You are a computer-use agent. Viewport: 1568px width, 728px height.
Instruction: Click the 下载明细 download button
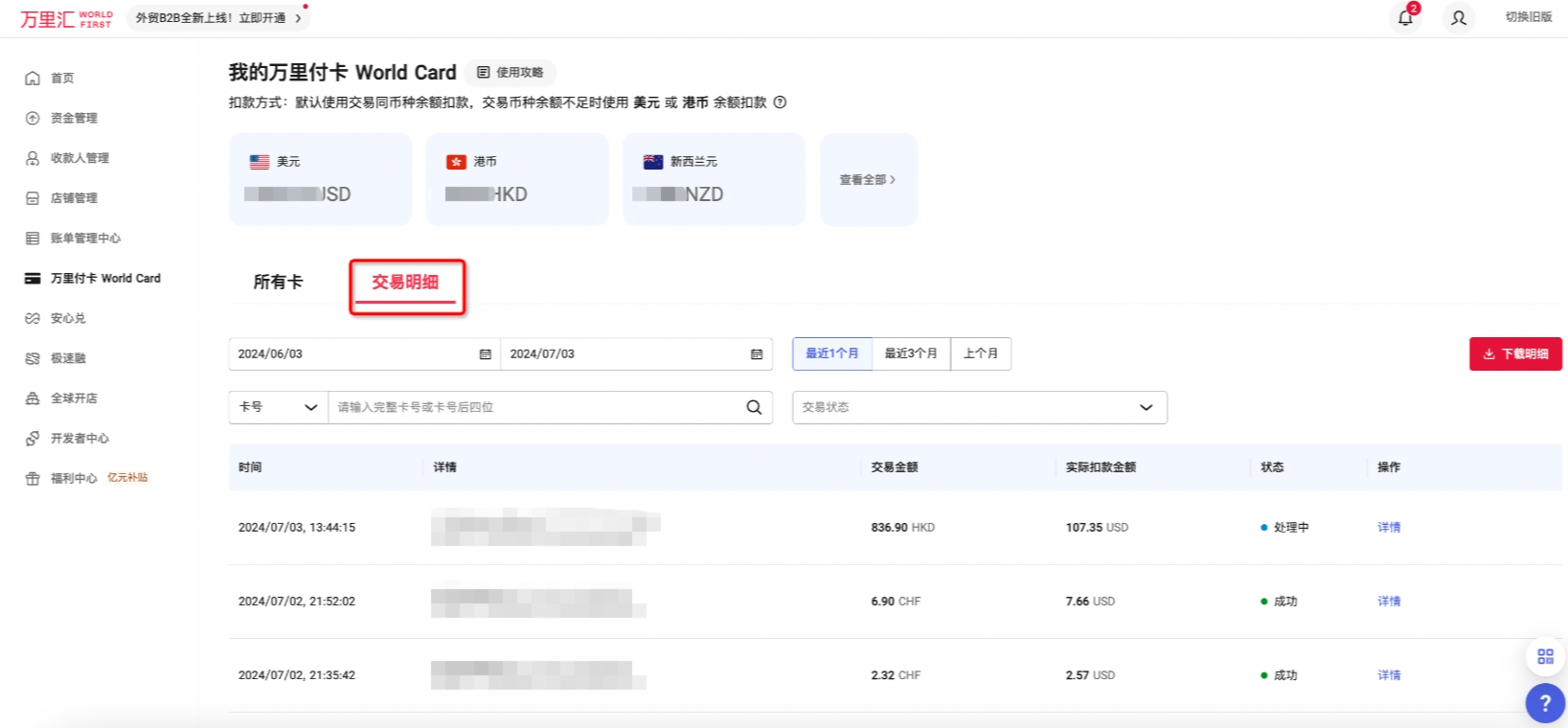pos(1515,353)
